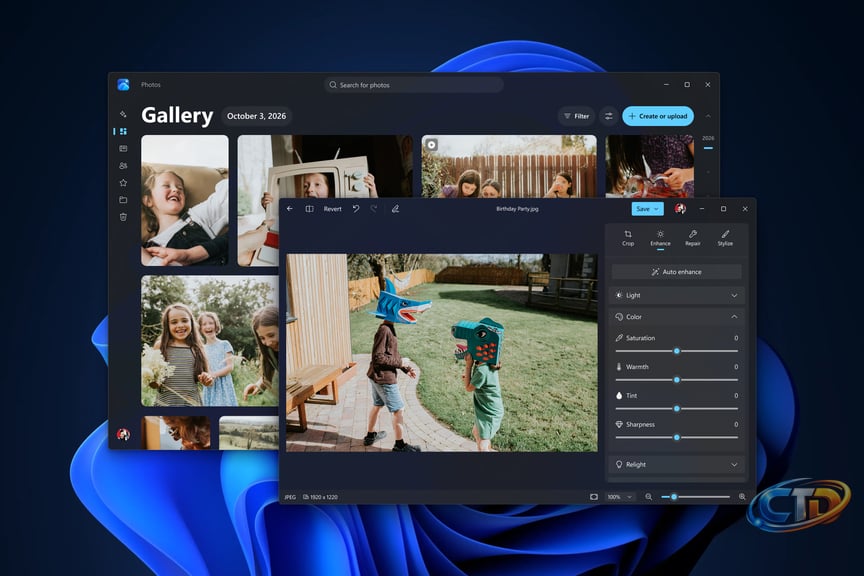Expand the Light section
The height and width of the screenshot is (576, 864).
pyautogui.click(x=677, y=295)
